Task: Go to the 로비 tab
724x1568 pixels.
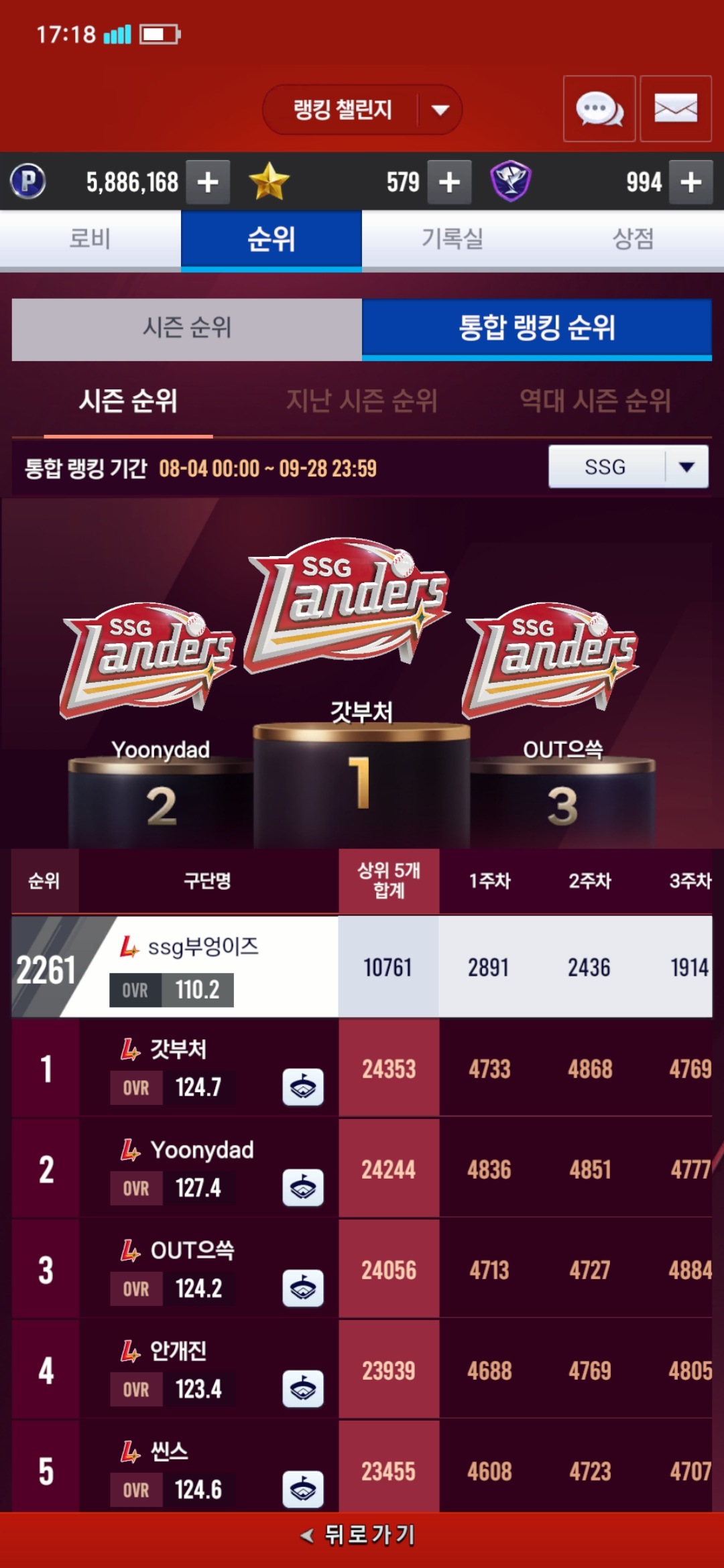Action: 90,239
